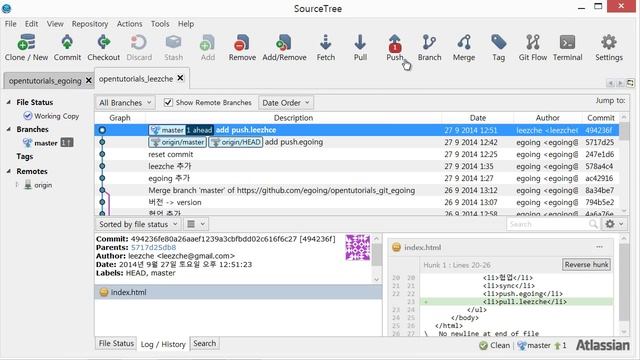Open the File menu
The image size is (640, 360).
coord(11,24)
